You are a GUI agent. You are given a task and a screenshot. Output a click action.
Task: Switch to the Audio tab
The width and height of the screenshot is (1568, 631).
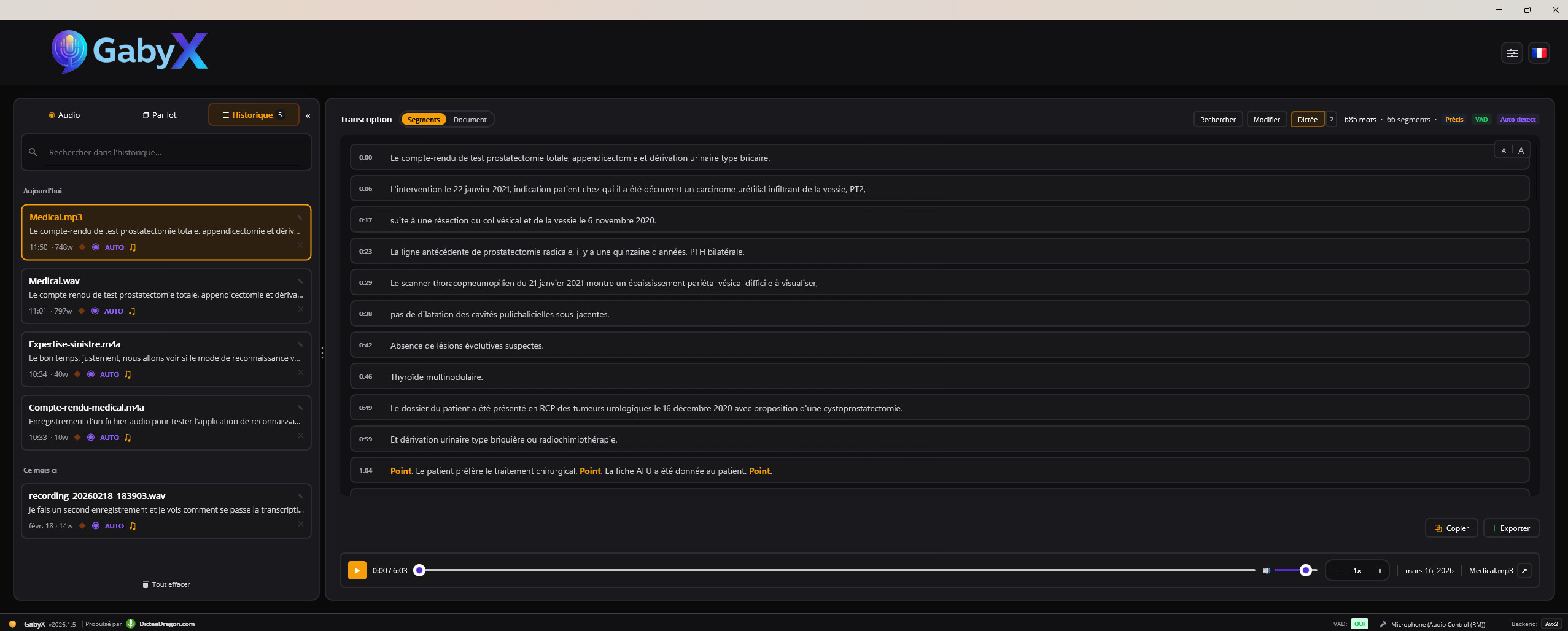click(64, 115)
